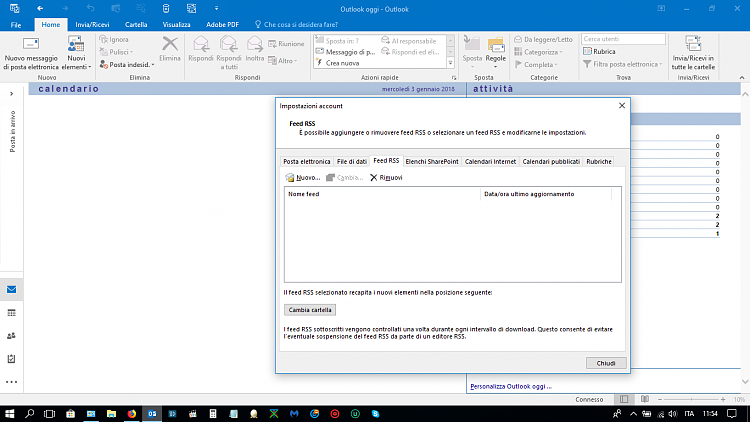750x422 pixels.
Task: Open the Altro dropdown
Action: tap(283, 61)
